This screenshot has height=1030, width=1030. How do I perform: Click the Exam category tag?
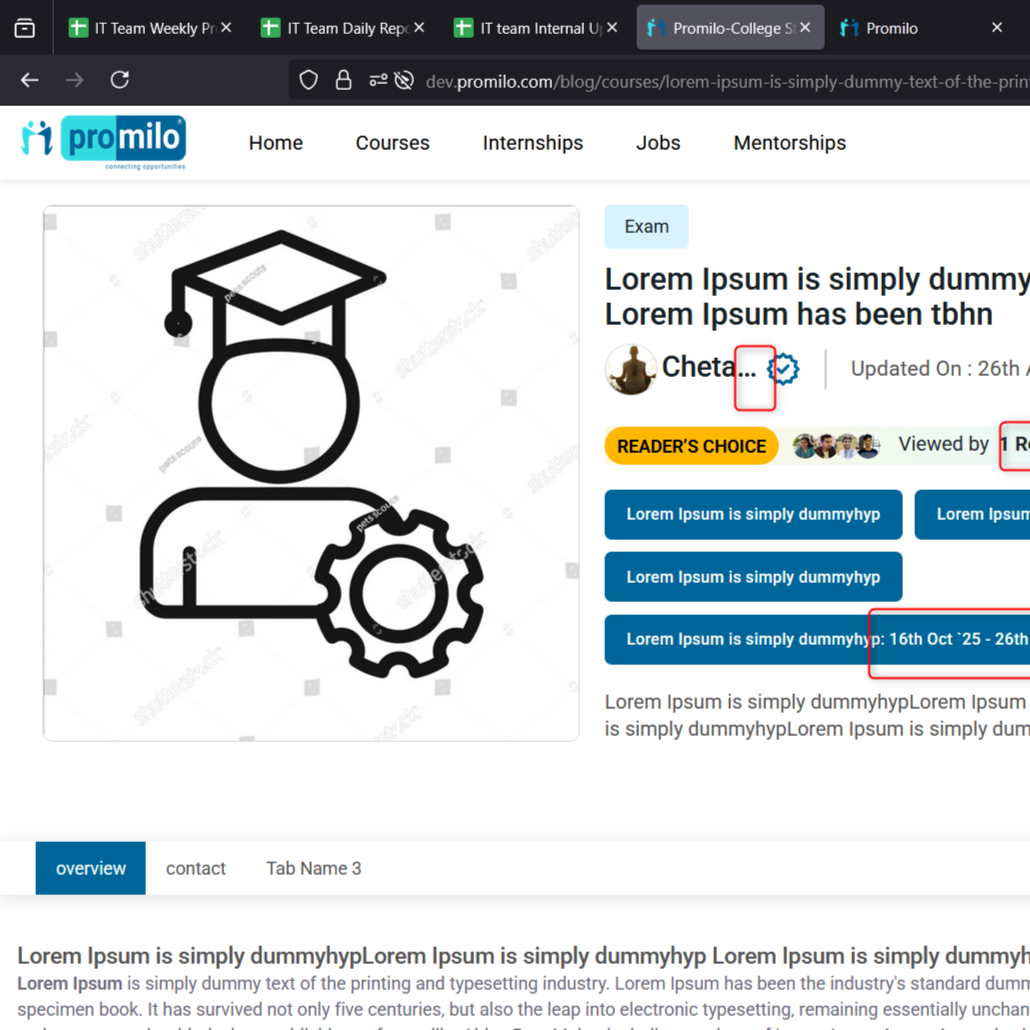click(646, 227)
